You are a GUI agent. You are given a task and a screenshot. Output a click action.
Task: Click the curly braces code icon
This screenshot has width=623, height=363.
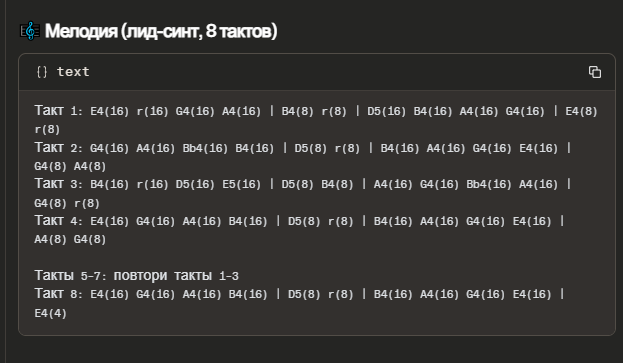(x=42, y=72)
